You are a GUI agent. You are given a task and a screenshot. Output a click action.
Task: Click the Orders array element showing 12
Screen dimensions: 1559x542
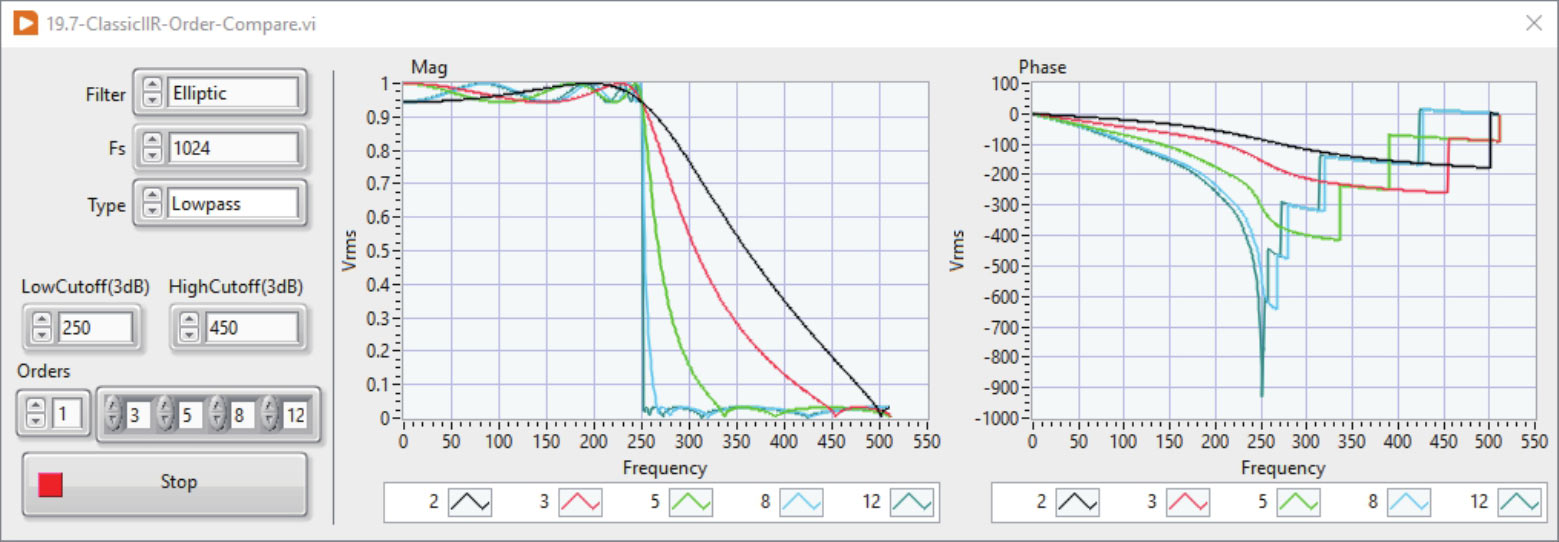click(294, 414)
